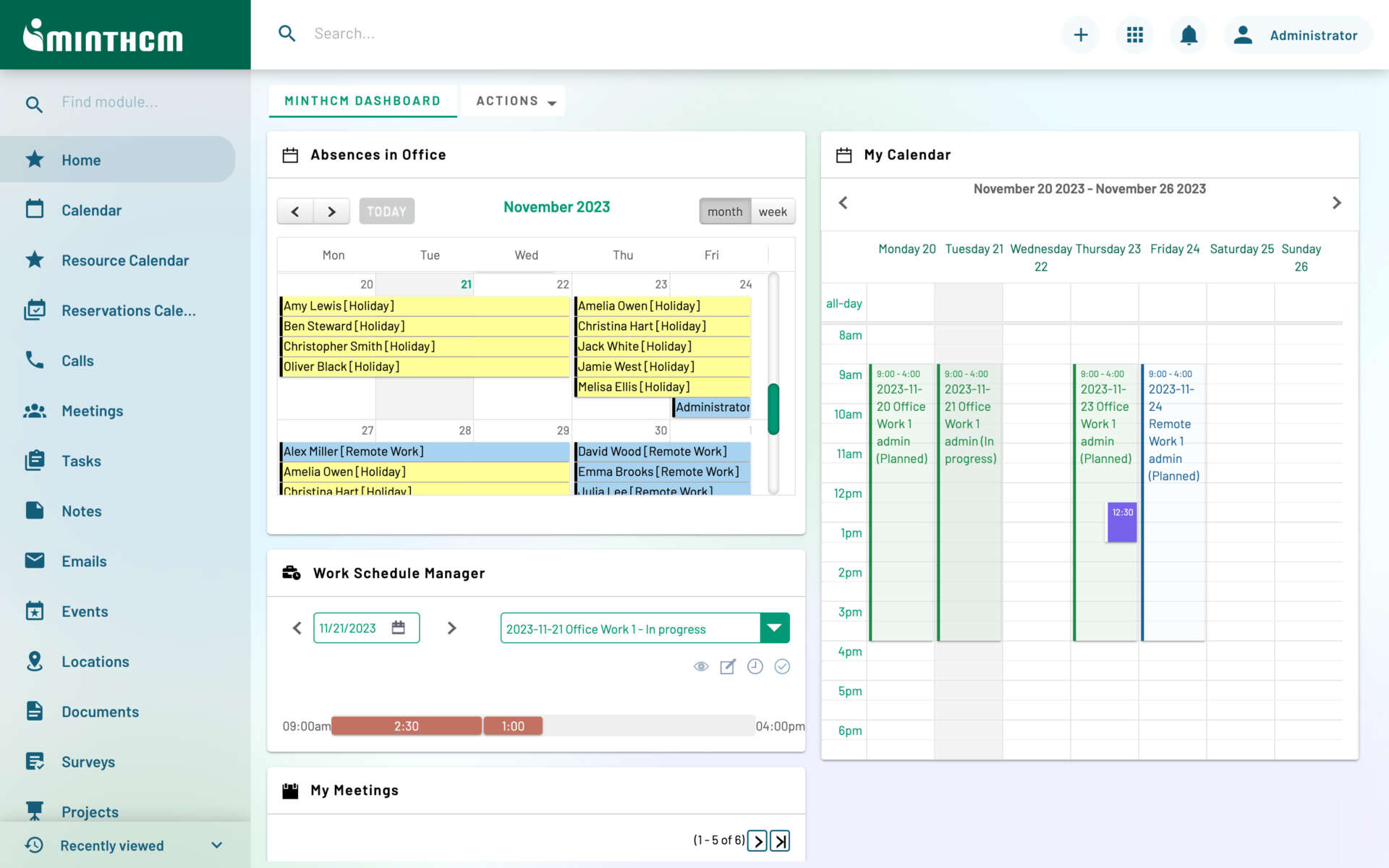The width and height of the screenshot is (1389, 868).
Task: Open the purple 12:30 event on Thursday
Action: 1121,522
